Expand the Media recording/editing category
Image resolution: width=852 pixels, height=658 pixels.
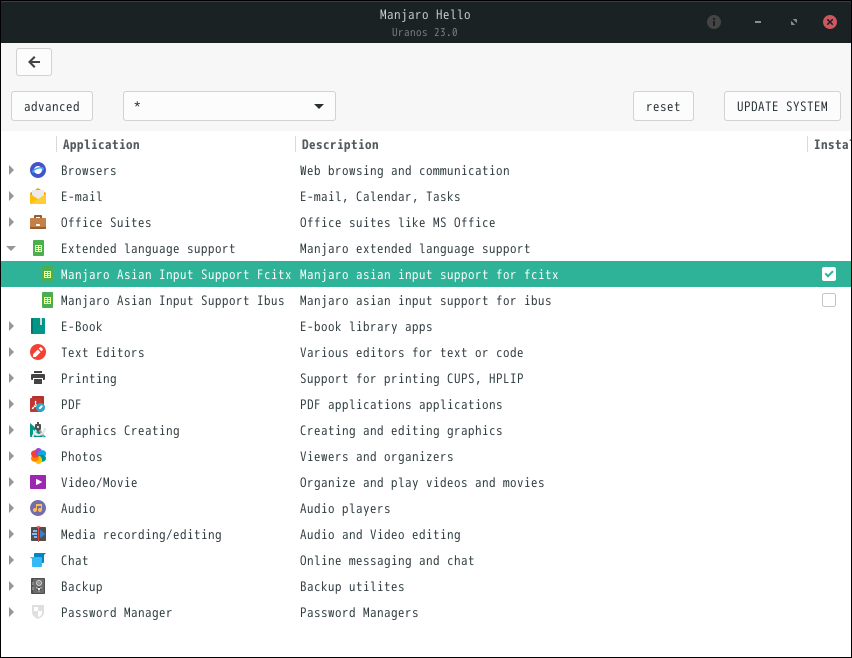pos(11,534)
